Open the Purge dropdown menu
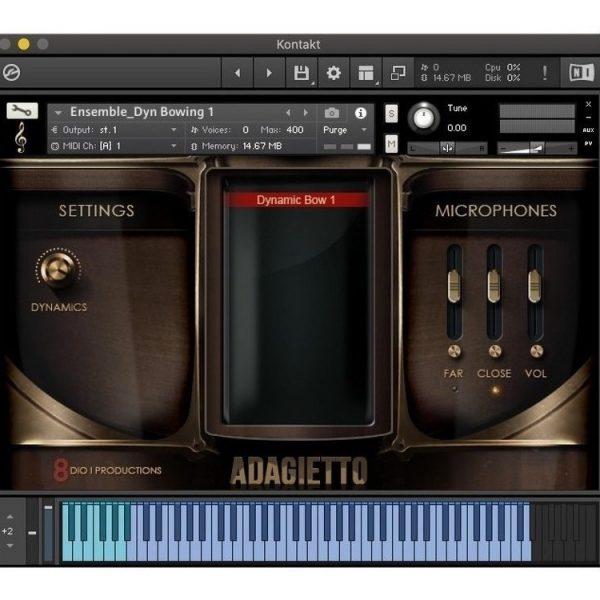The height and width of the screenshot is (600, 600). tap(345, 130)
